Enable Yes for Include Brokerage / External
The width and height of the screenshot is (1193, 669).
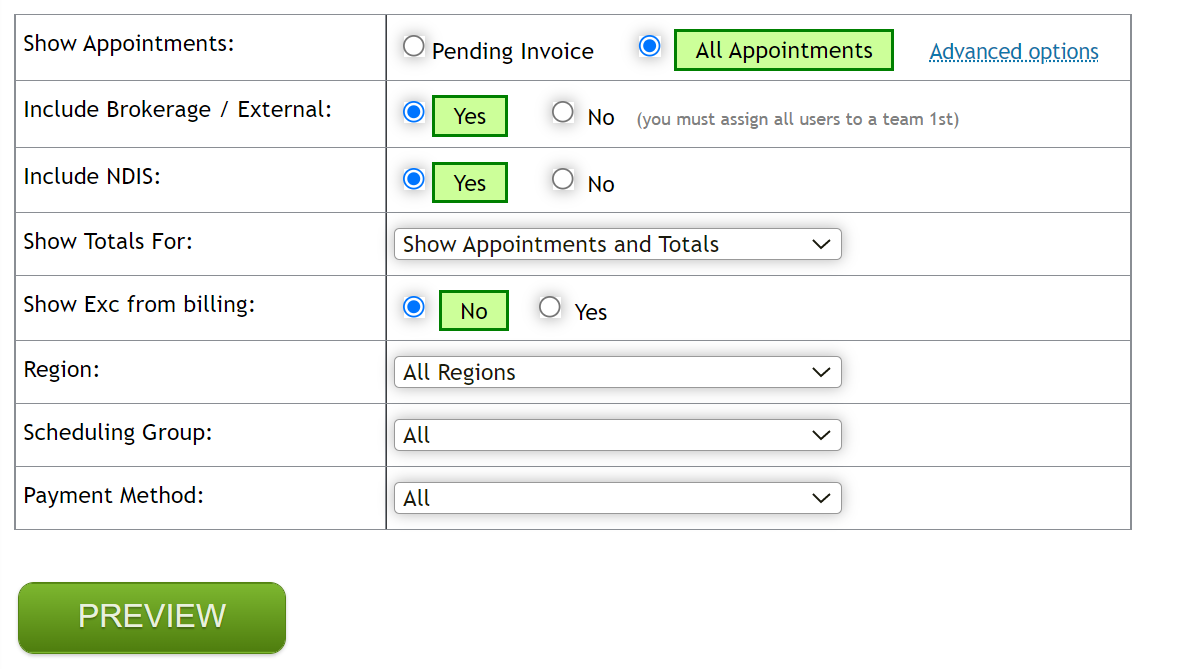pos(413,112)
